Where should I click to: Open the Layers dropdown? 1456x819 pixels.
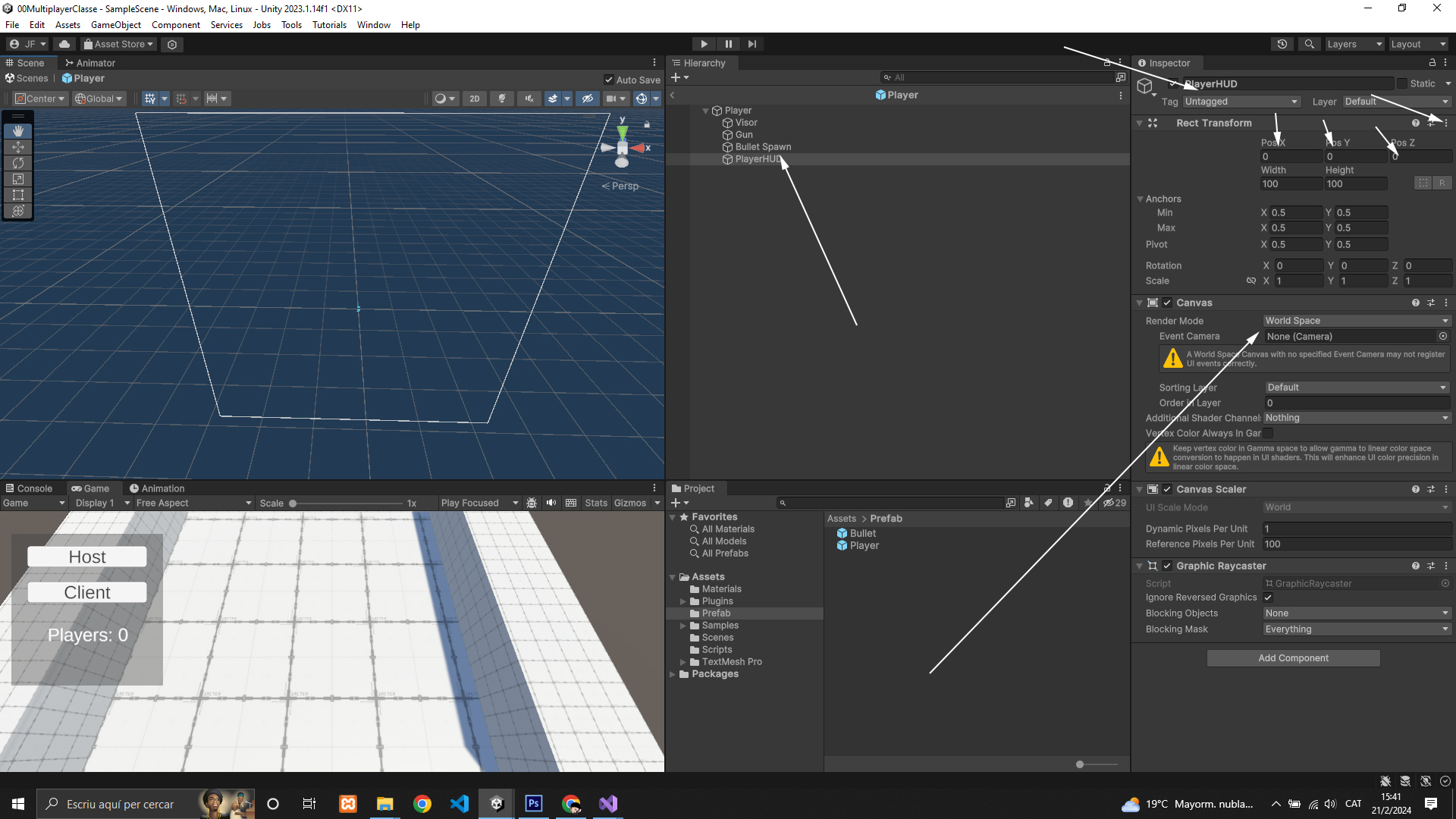tap(1354, 44)
